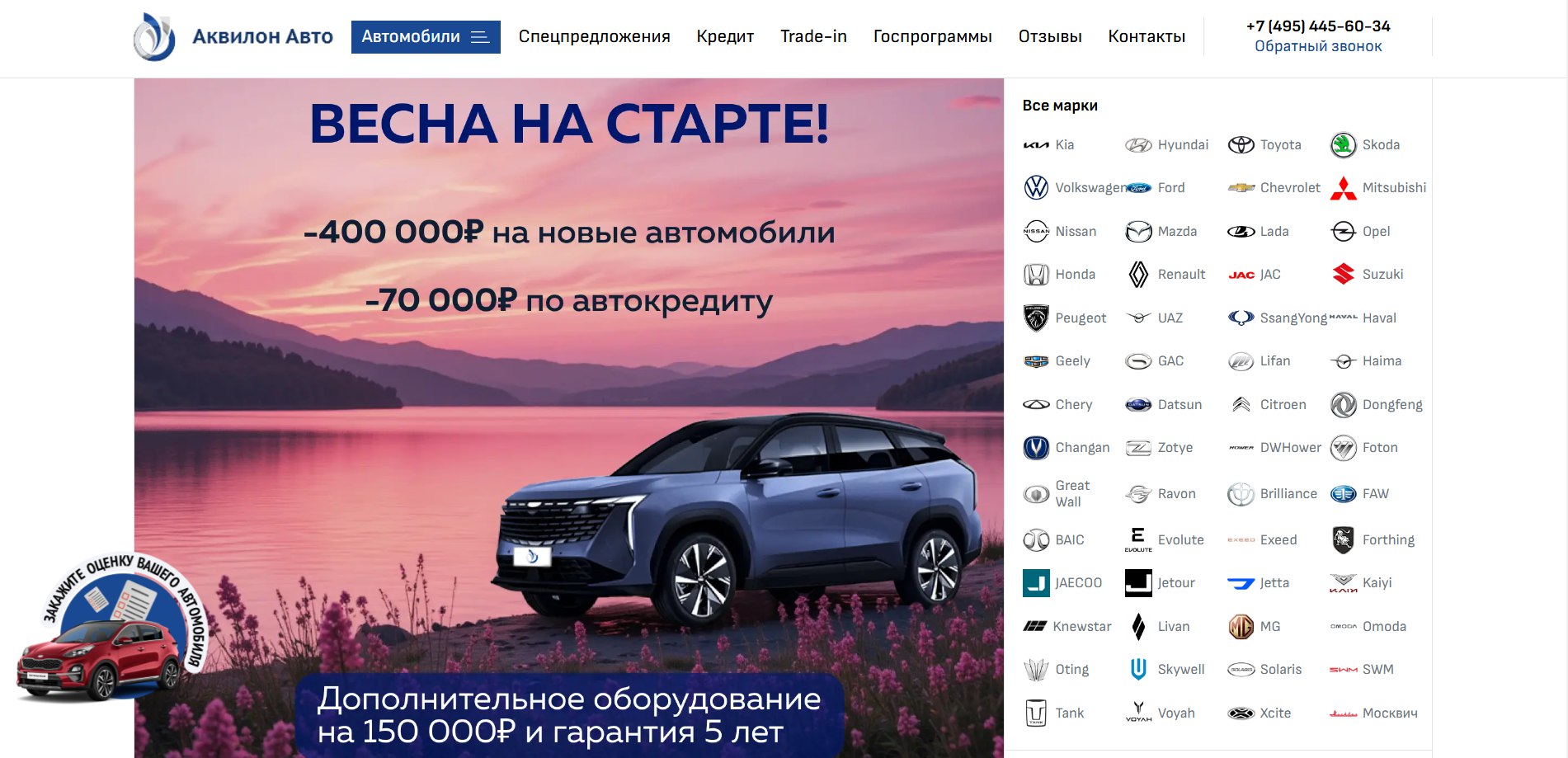Click the JAECOO square logo
This screenshot has width=1568, height=758.
coord(1036,583)
